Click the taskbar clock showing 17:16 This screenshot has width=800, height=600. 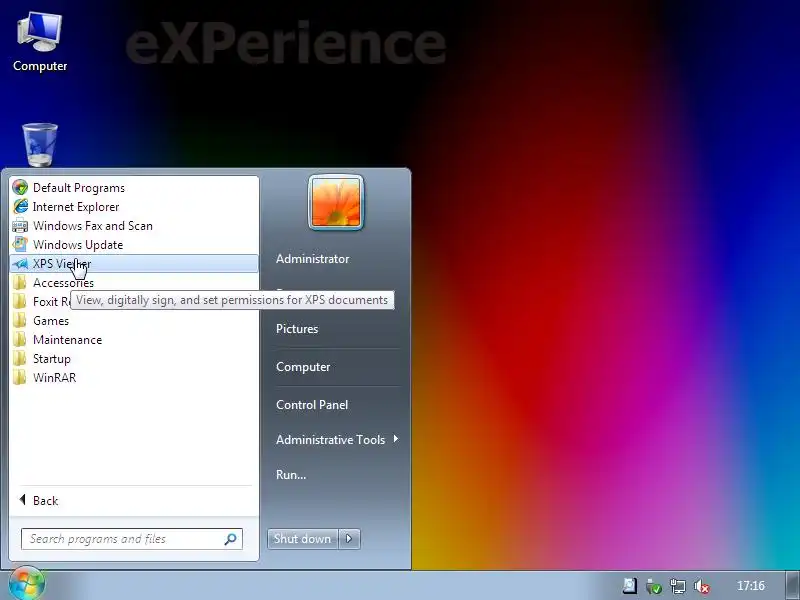pyautogui.click(x=751, y=586)
